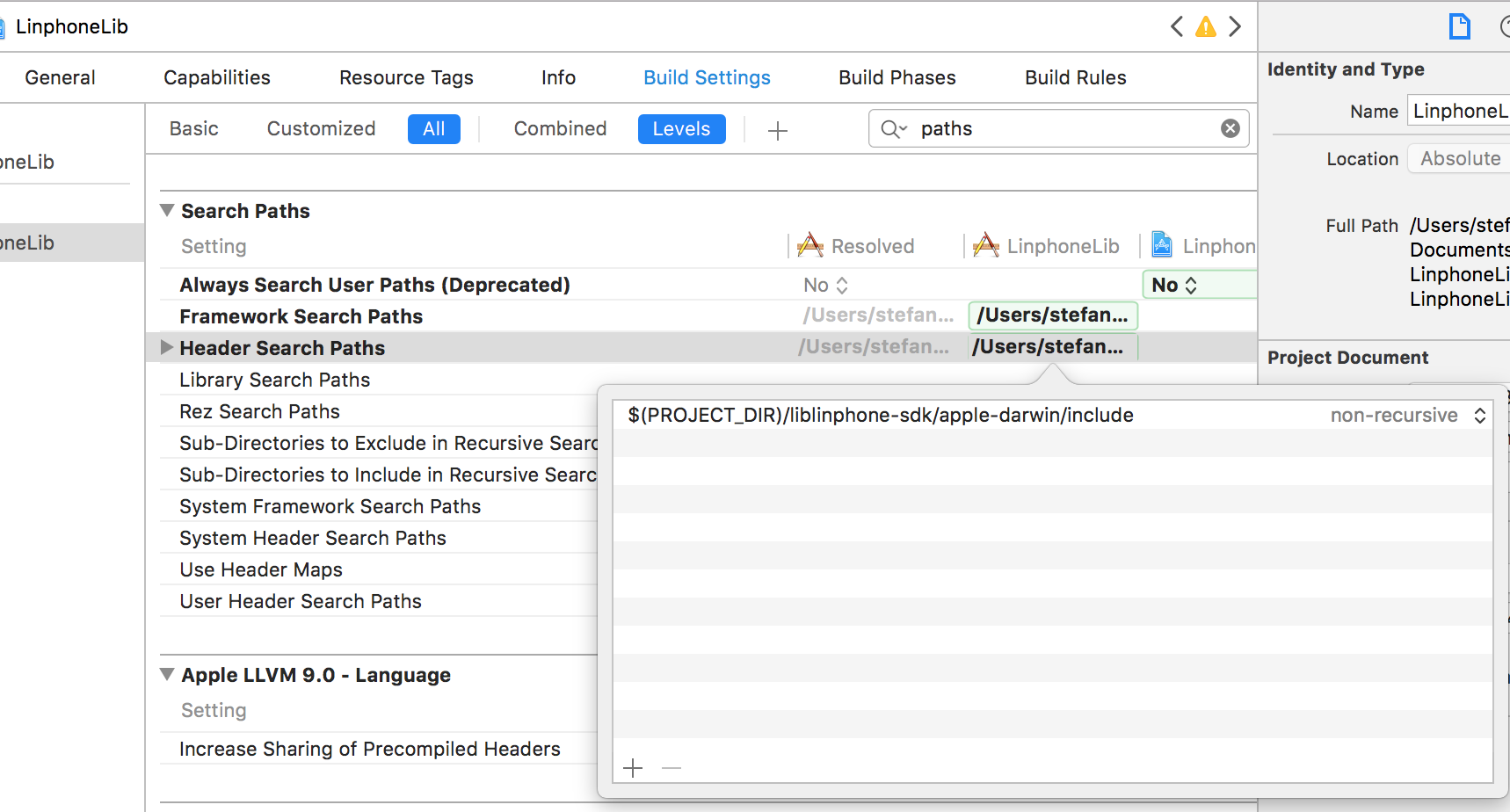This screenshot has width=1510, height=812.
Task: Clear the paths search query
Action: (1230, 127)
